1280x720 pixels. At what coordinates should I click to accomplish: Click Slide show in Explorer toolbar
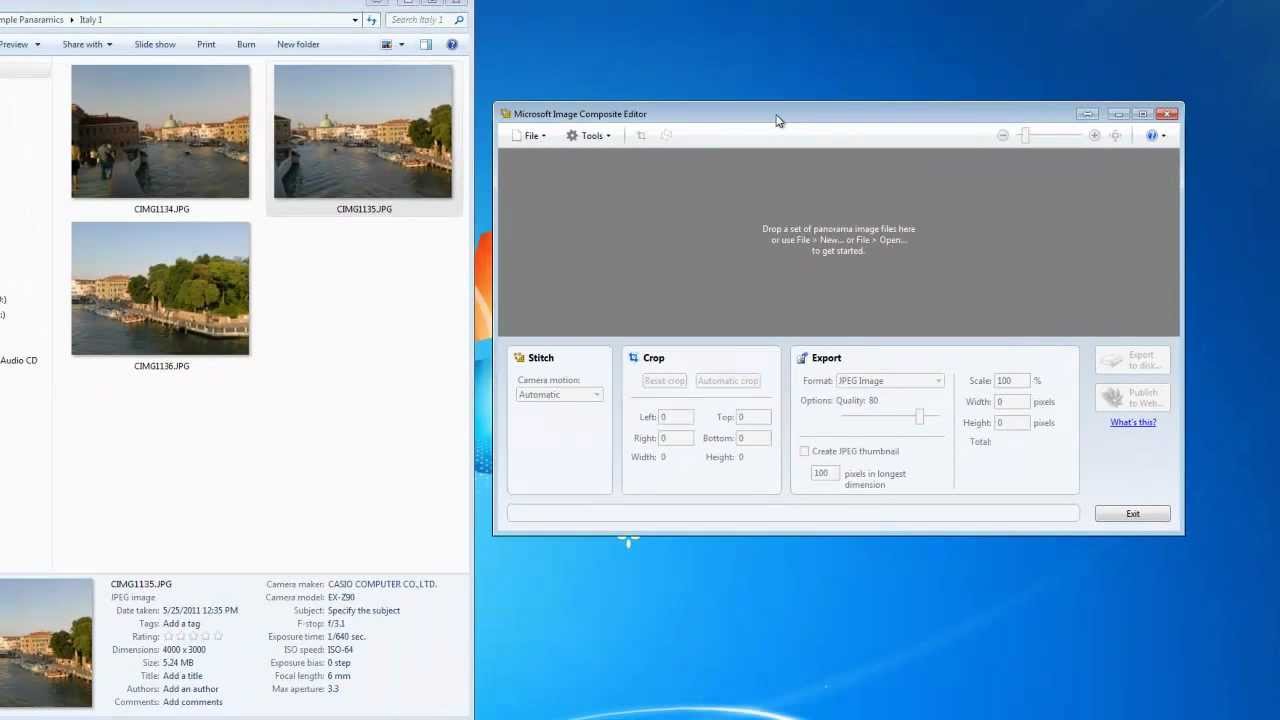155,45
